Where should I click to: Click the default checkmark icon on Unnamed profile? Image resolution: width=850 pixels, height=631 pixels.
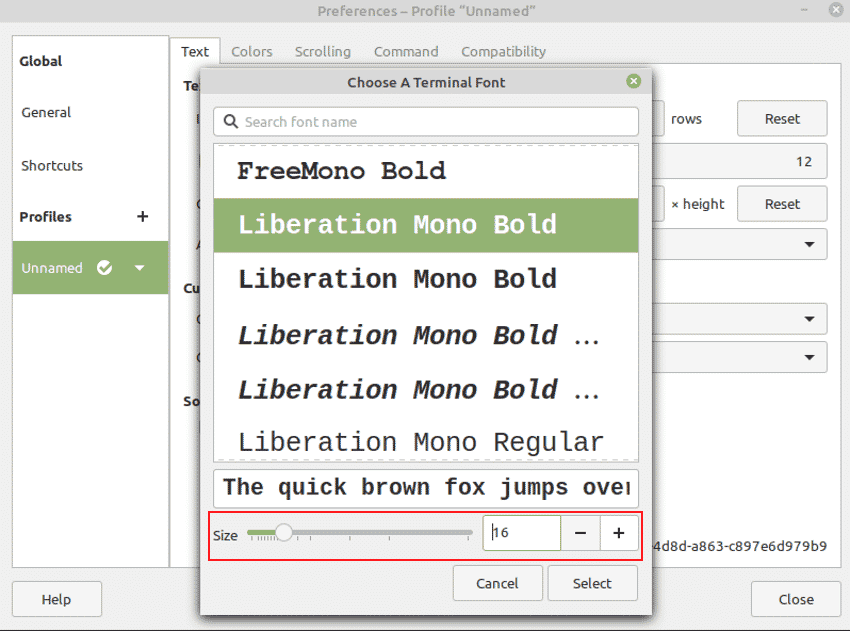[x=105, y=267]
